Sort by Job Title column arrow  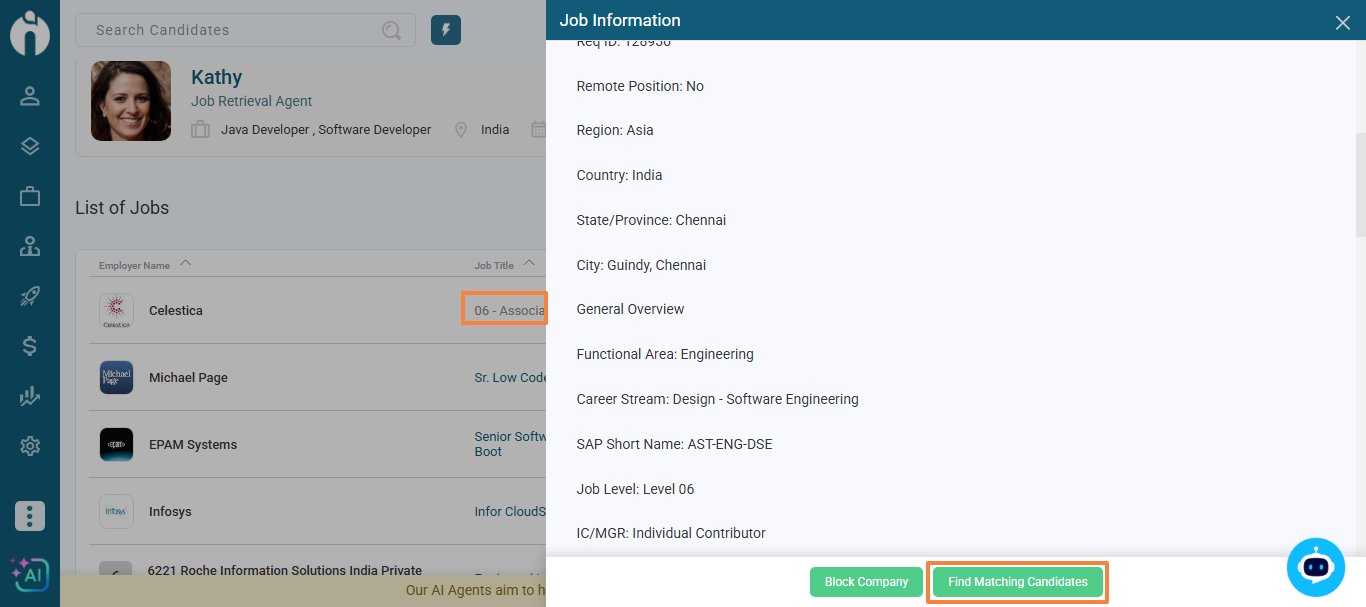529,265
